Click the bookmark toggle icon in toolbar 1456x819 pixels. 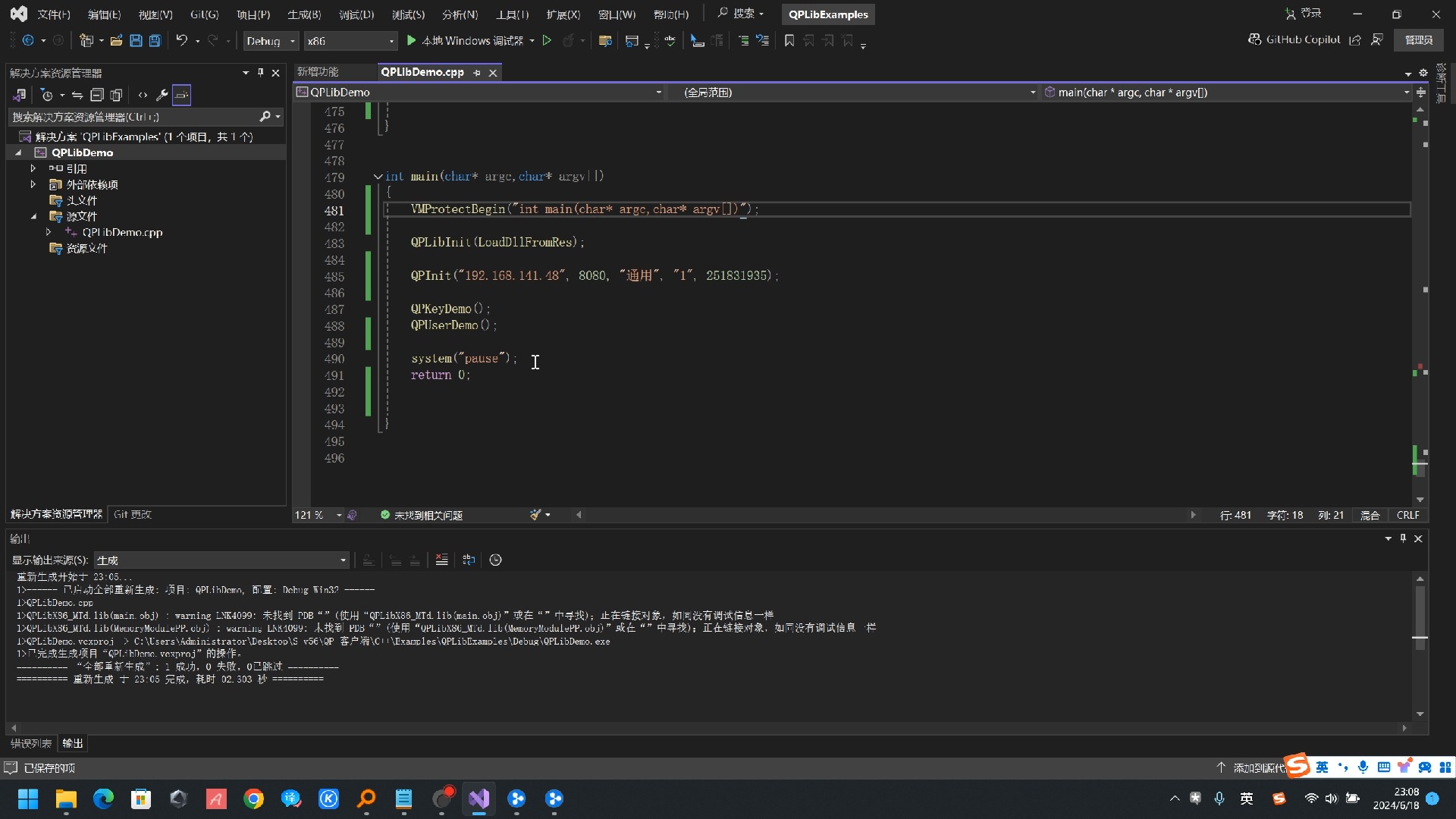tap(789, 41)
